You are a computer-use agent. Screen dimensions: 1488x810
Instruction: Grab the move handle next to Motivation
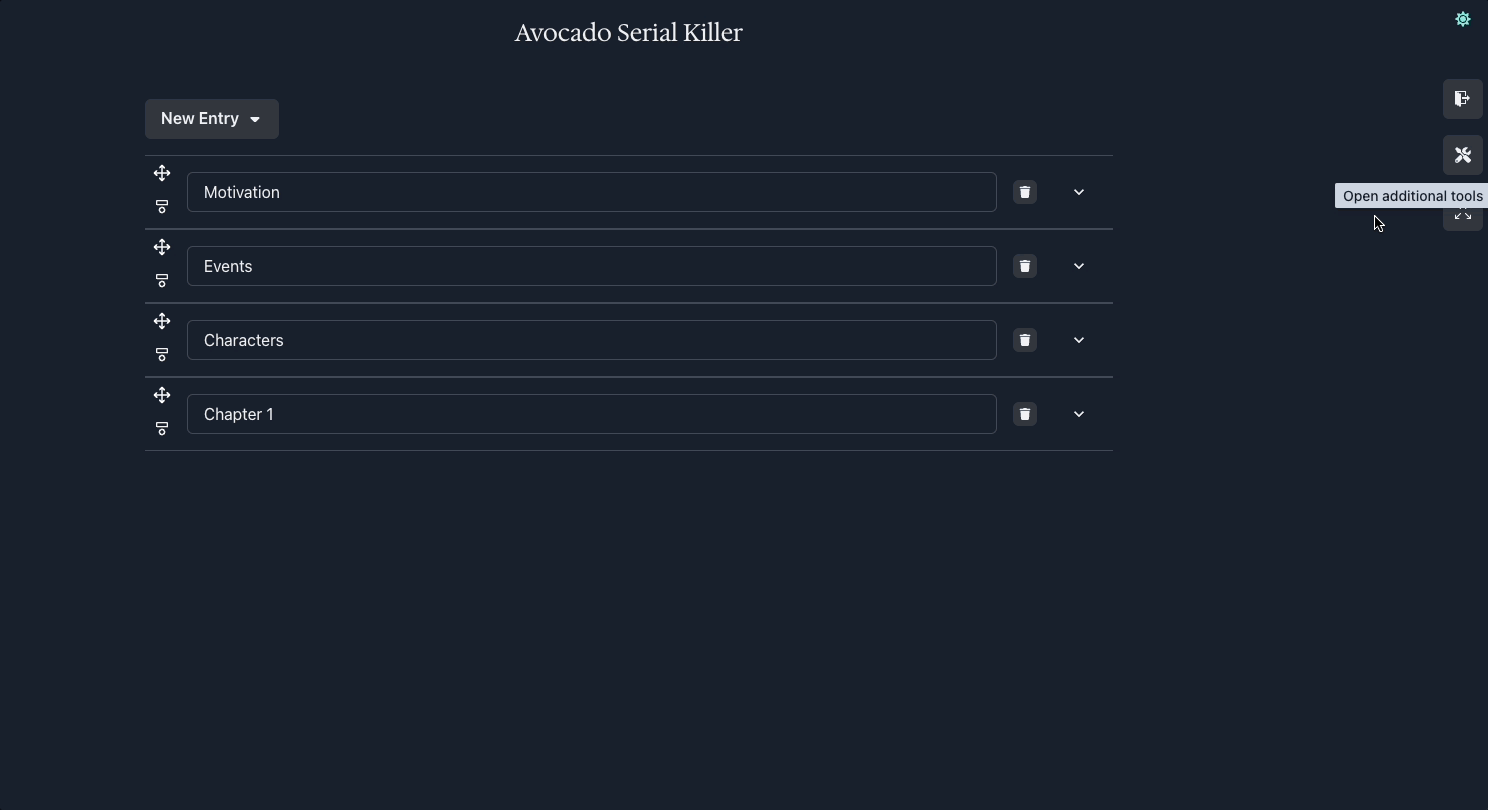tap(162, 173)
